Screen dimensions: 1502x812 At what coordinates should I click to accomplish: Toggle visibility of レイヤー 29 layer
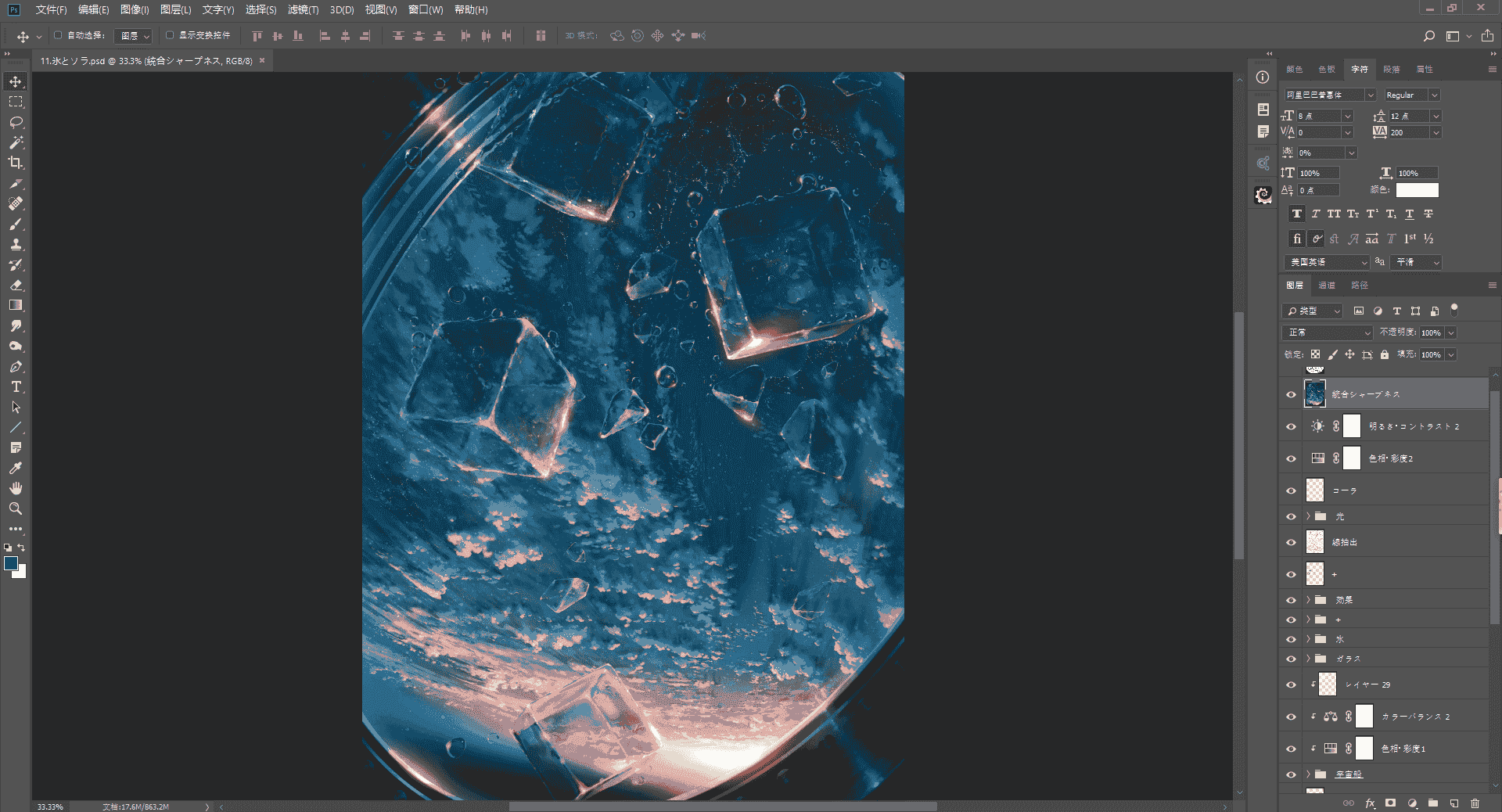(1291, 684)
